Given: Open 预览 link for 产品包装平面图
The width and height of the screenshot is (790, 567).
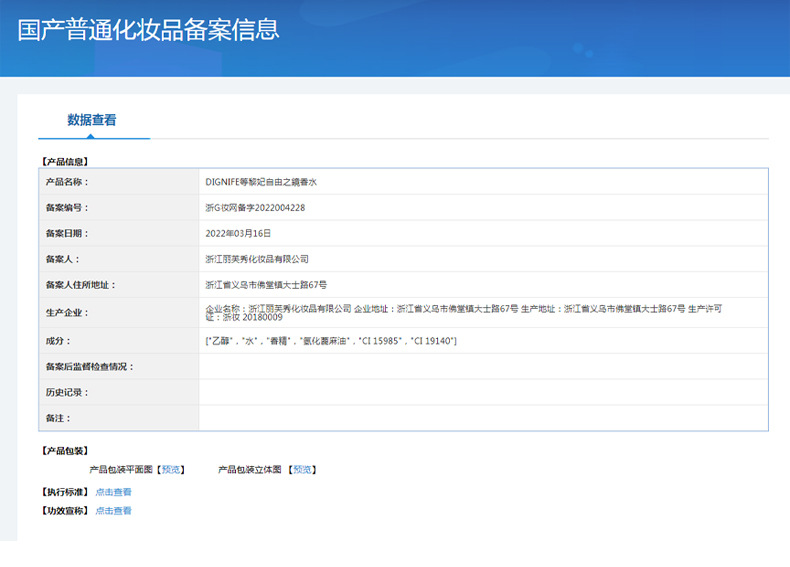Looking at the screenshot, I should [171, 470].
